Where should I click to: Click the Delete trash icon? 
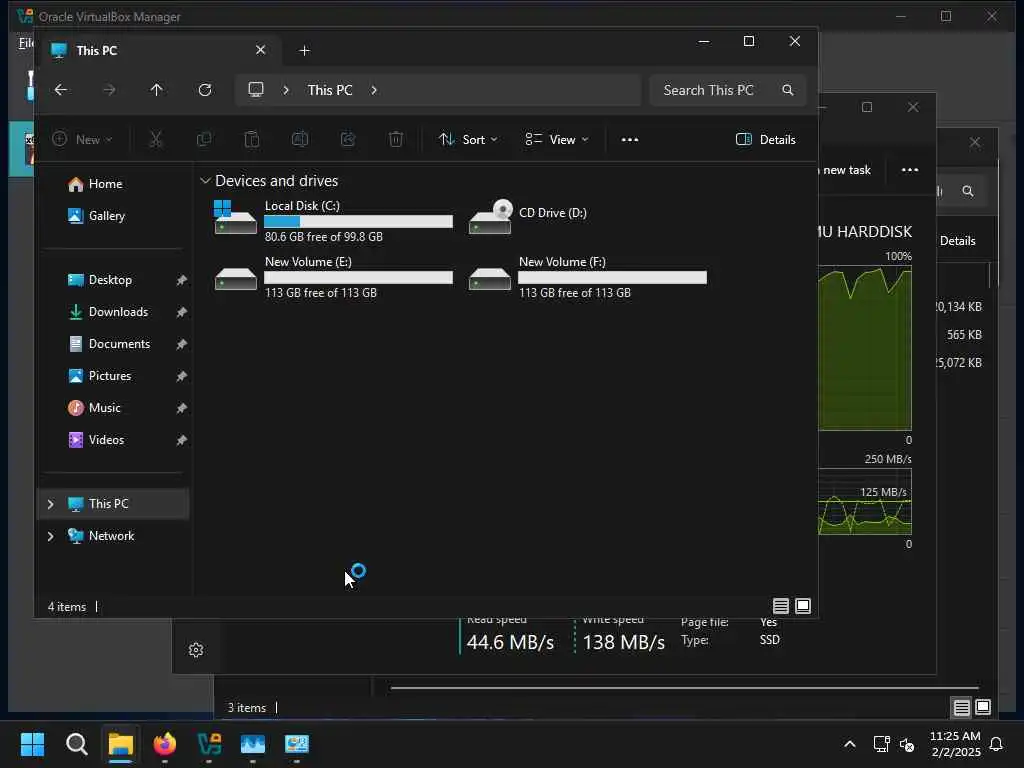coord(396,139)
